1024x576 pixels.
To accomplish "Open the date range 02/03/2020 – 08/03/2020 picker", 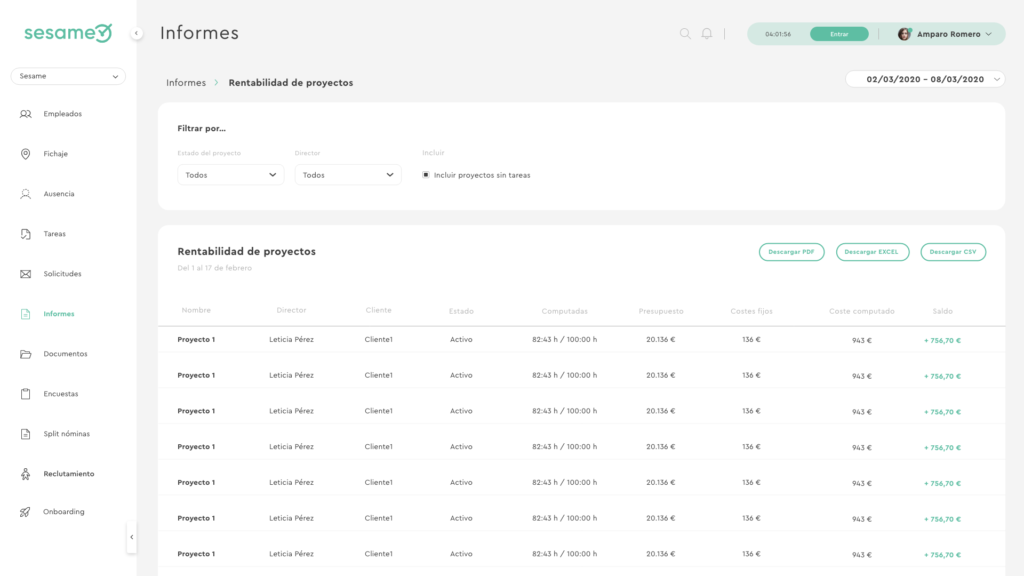I will point(925,79).
